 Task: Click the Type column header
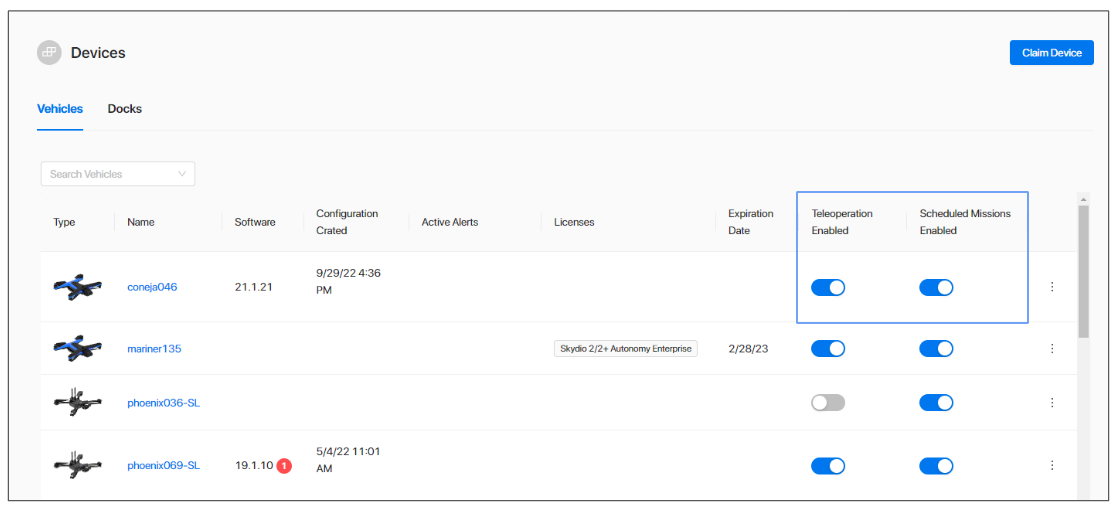(x=64, y=222)
